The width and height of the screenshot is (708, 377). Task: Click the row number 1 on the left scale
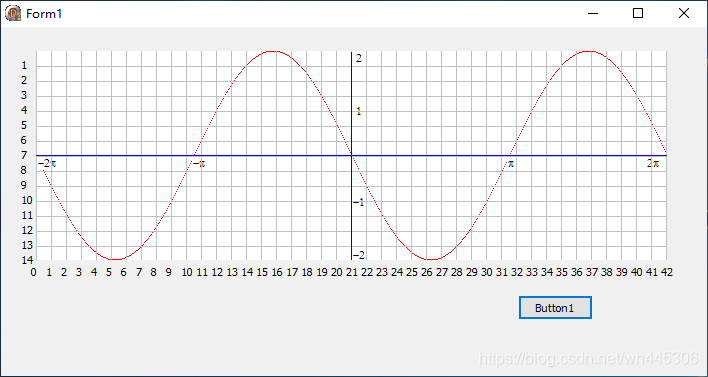coord(24,66)
